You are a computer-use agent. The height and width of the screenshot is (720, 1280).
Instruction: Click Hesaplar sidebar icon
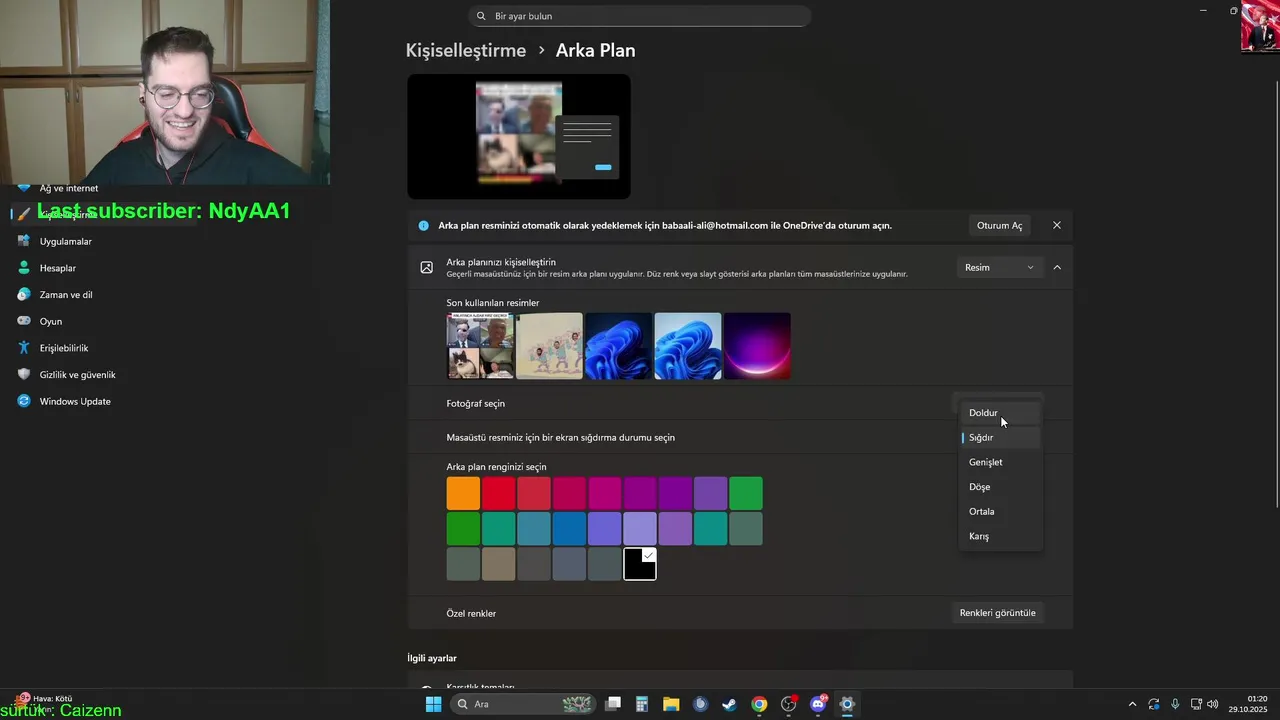click(x=24, y=268)
